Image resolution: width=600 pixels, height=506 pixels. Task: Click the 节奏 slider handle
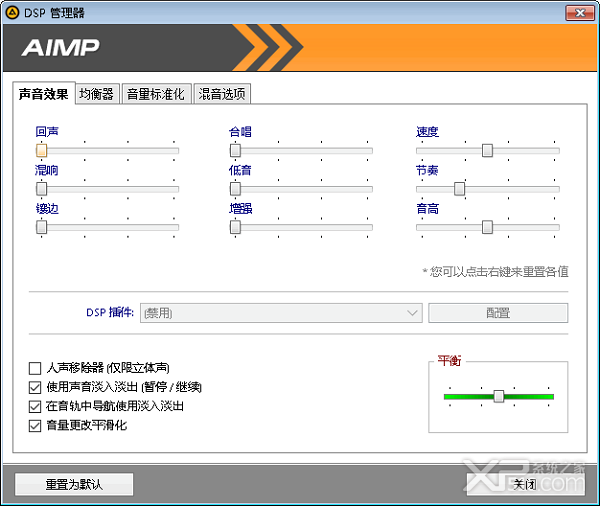coord(459,189)
